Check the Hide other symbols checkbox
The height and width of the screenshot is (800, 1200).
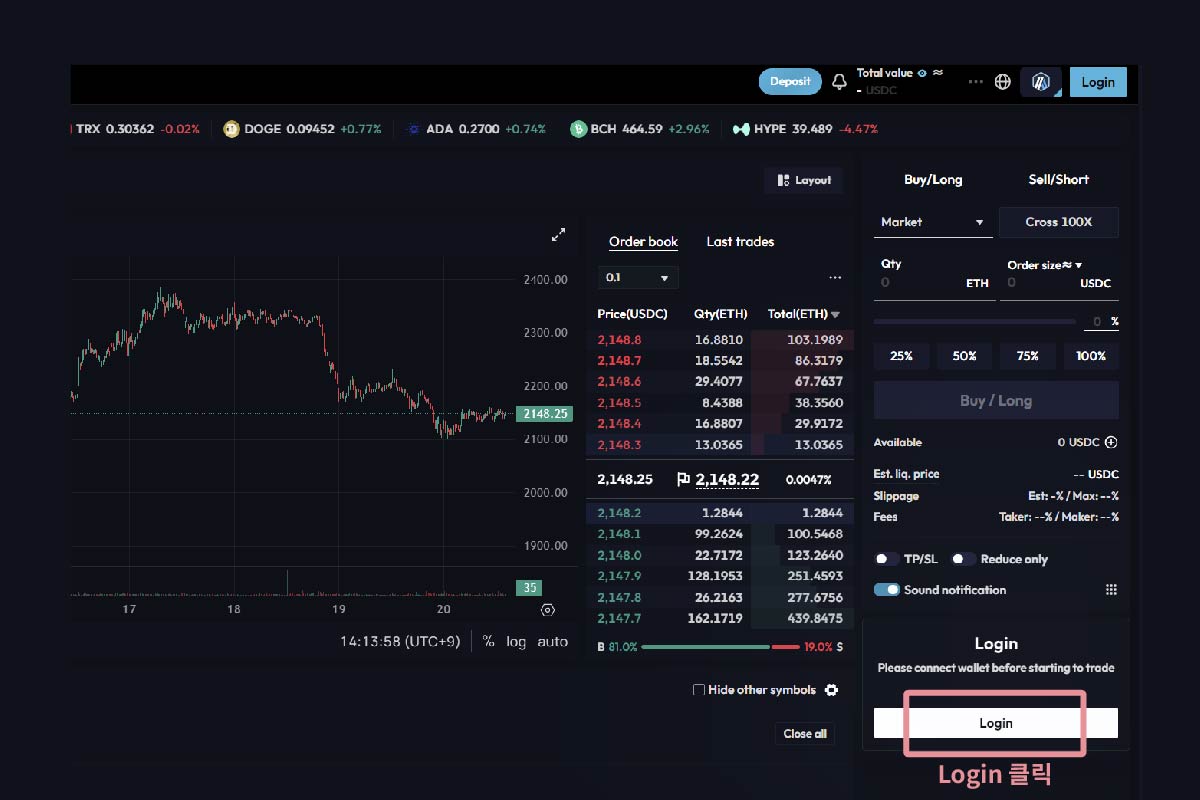pyautogui.click(x=699, y=690)
